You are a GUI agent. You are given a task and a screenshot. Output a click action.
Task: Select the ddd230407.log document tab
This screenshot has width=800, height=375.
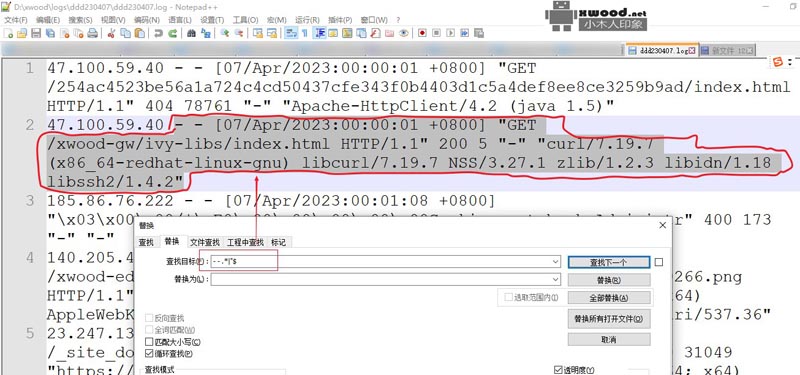pyautogui.click(x=661, y=51)
